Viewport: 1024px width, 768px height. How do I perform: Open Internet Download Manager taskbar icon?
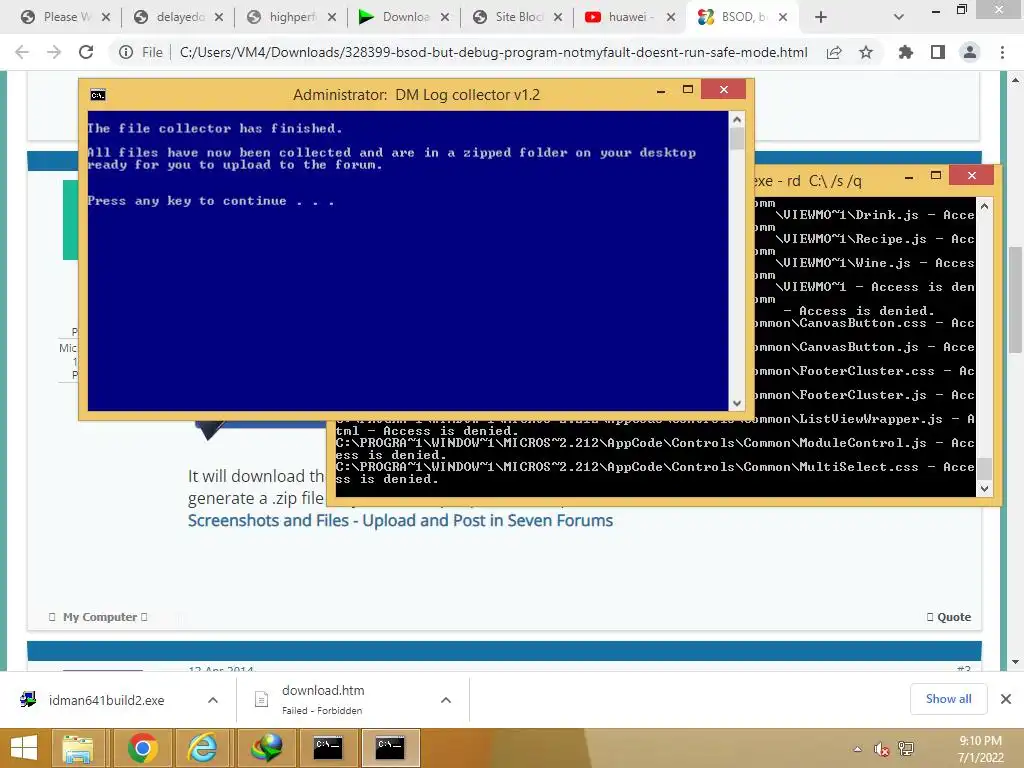pos(266,748)
